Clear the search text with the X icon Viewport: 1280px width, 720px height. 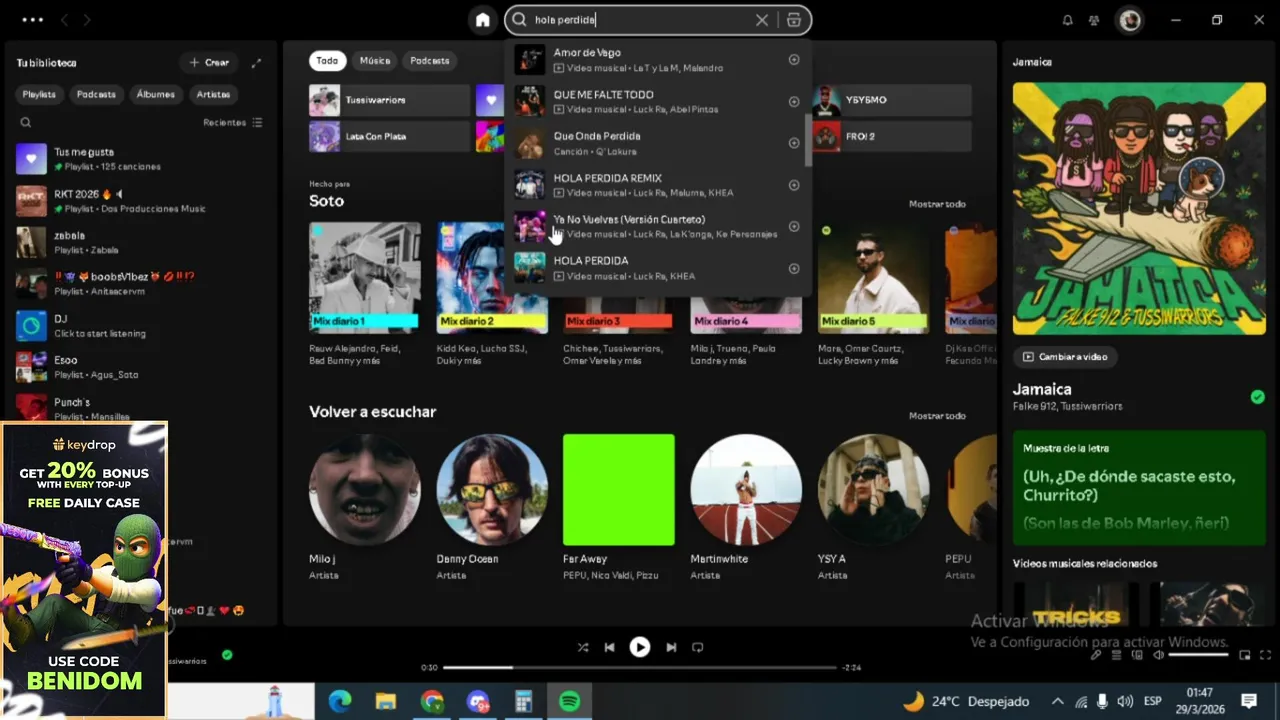(762, 20)
